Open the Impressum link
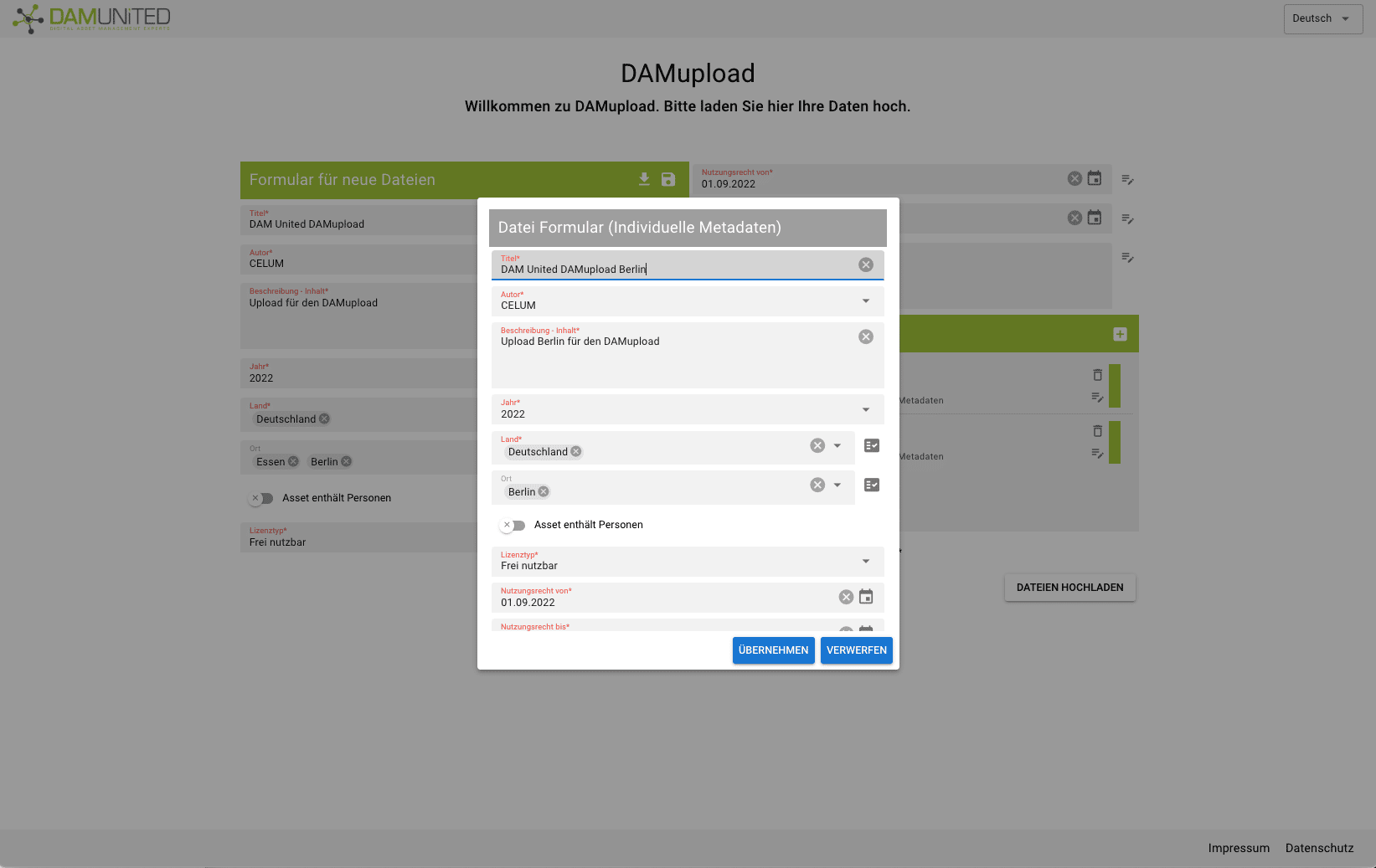 point(1239,848)
